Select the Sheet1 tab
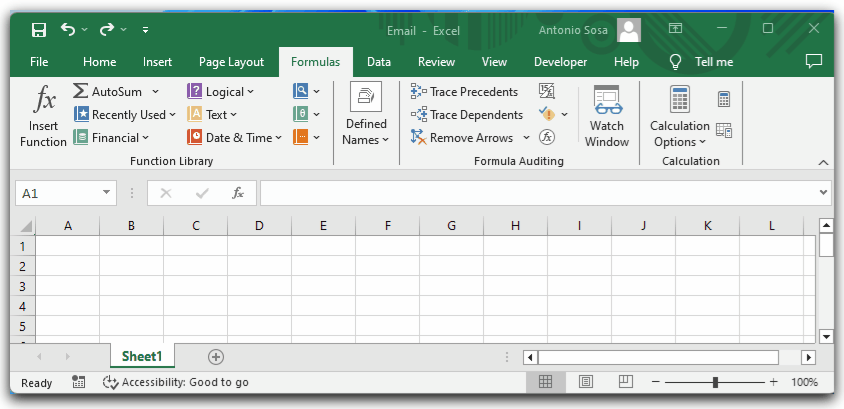This screenshot has width=844, height=409. [142, 356]
